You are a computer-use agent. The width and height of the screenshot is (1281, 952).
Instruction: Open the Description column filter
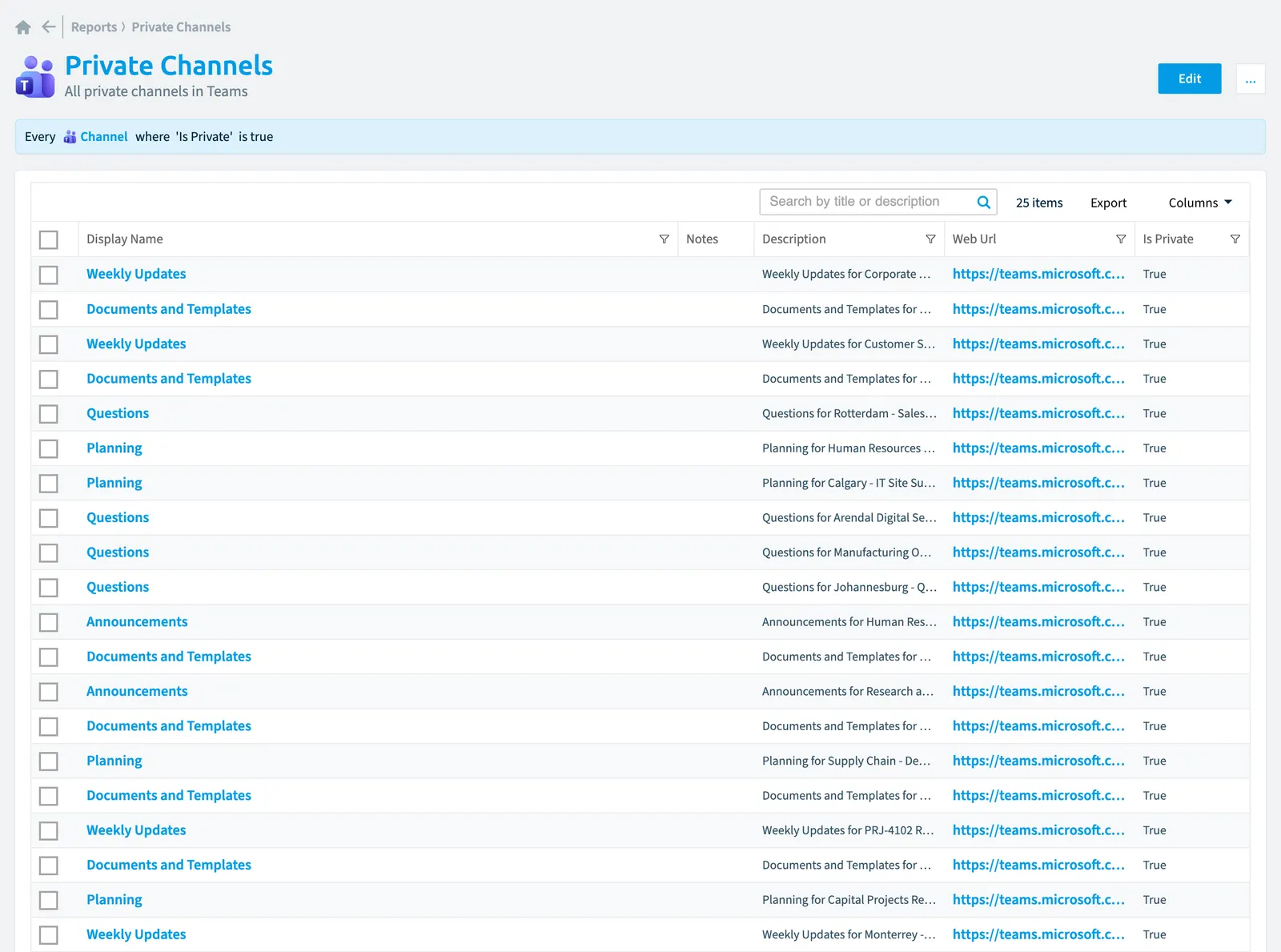click(930, 239)
